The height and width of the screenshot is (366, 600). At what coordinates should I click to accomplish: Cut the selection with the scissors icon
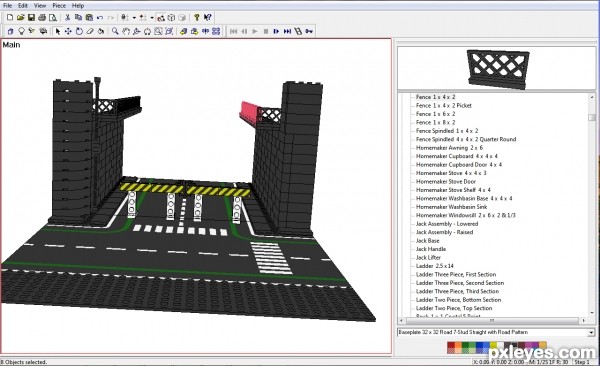pos(67,17)
